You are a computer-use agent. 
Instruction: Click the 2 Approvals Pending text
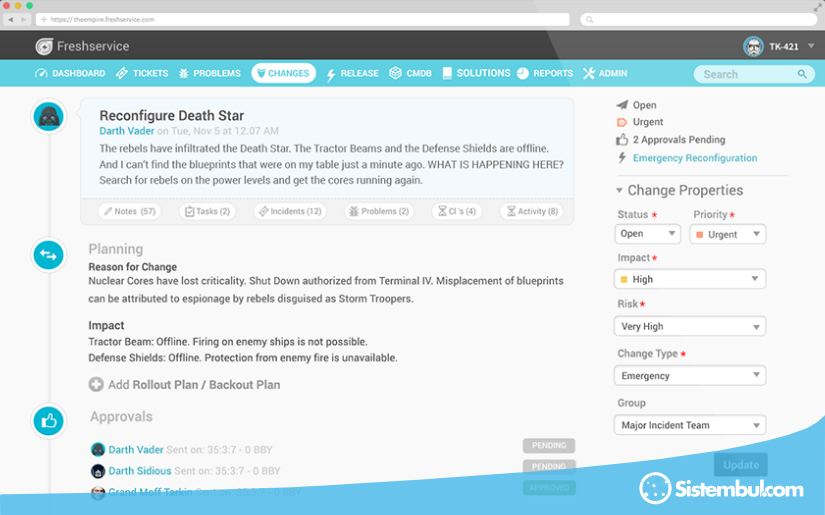point(679,139)
